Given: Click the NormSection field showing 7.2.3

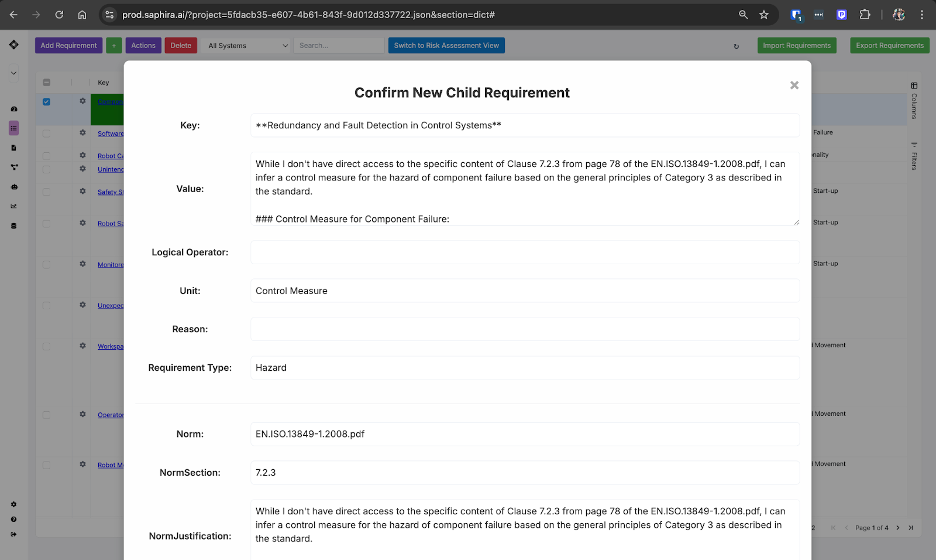Looking at the screenshot, I should (525, 472).
